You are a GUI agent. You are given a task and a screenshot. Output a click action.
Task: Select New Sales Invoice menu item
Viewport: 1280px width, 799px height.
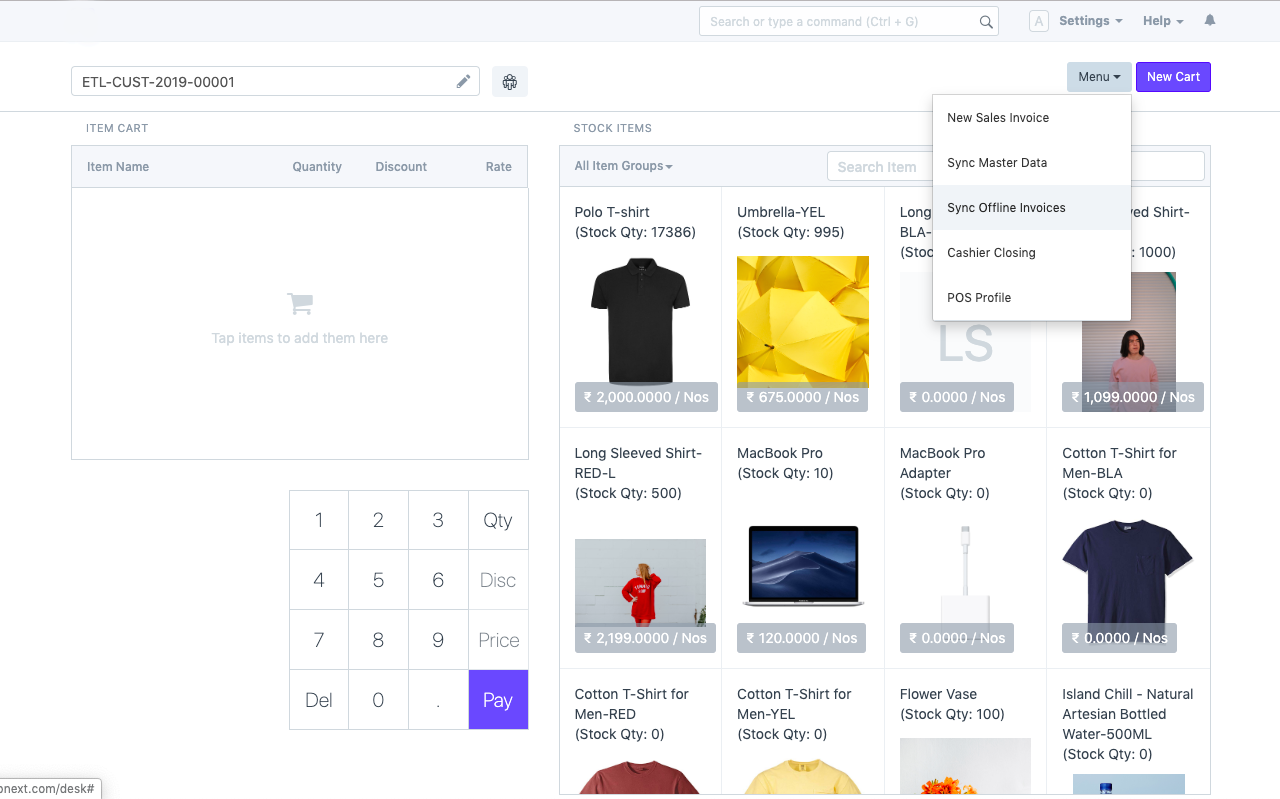pos(998,118)
